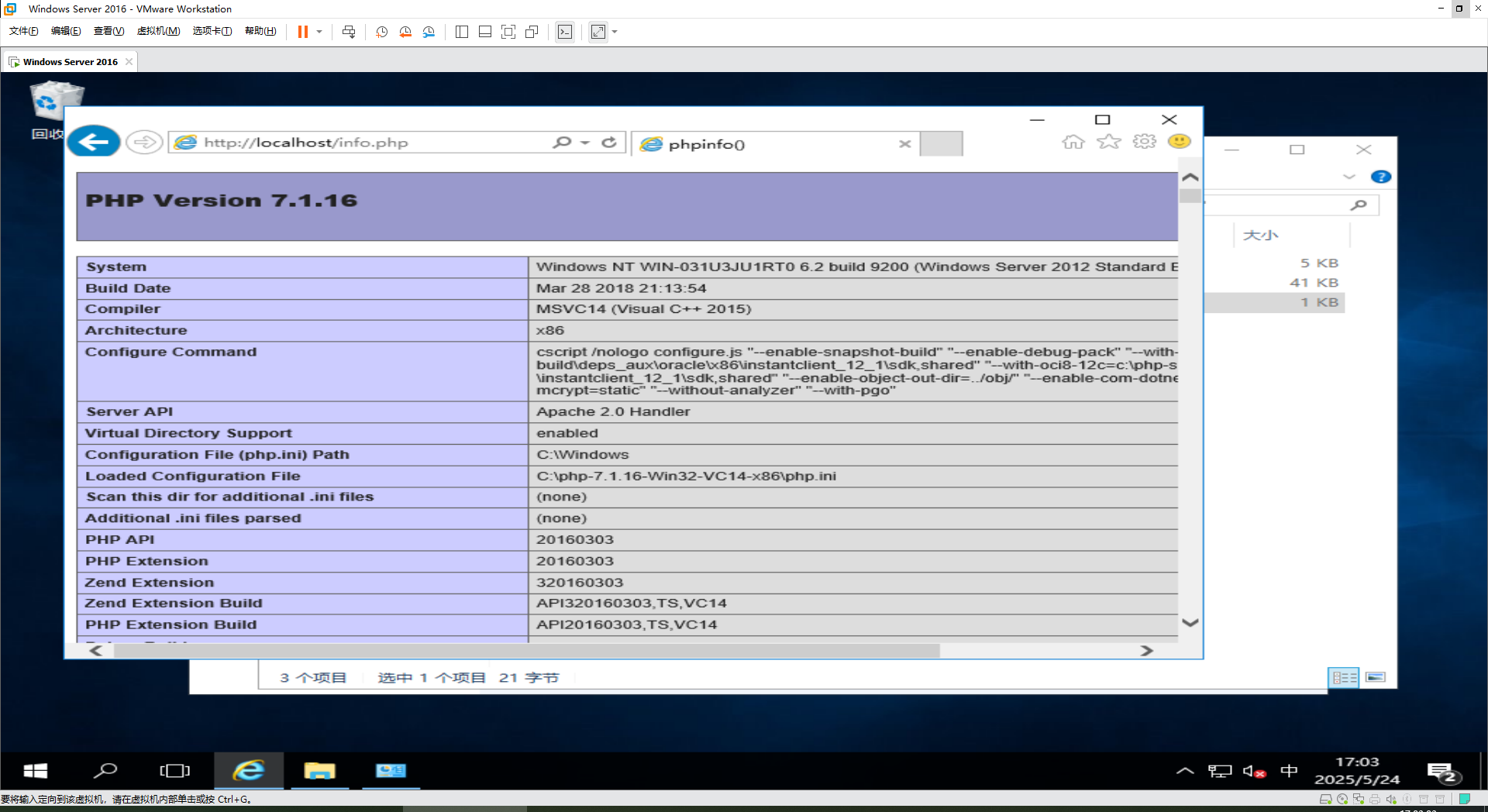Click the IE forward navigation arrow
1488x812 pixels.
(x=144, y=143)
